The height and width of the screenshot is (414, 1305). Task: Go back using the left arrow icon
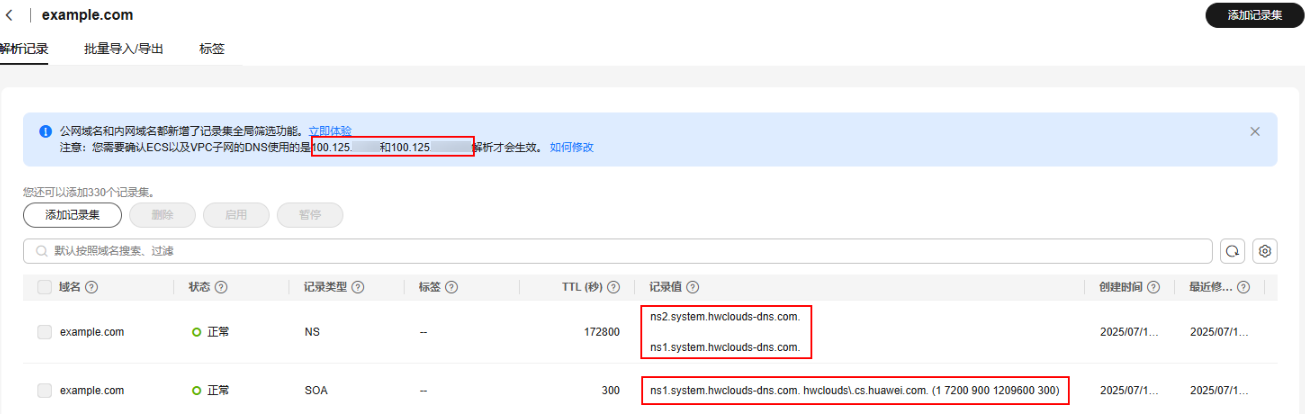pos(10,16)
